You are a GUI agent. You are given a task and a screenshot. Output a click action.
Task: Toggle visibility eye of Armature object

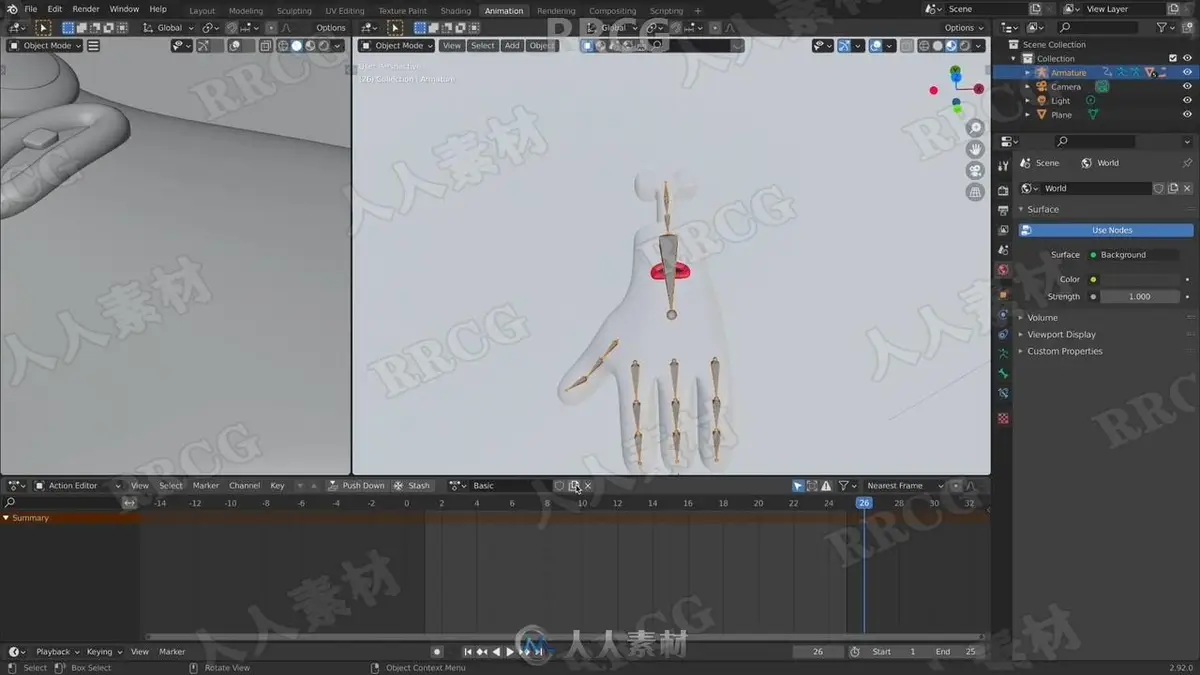coord(1187,73)
